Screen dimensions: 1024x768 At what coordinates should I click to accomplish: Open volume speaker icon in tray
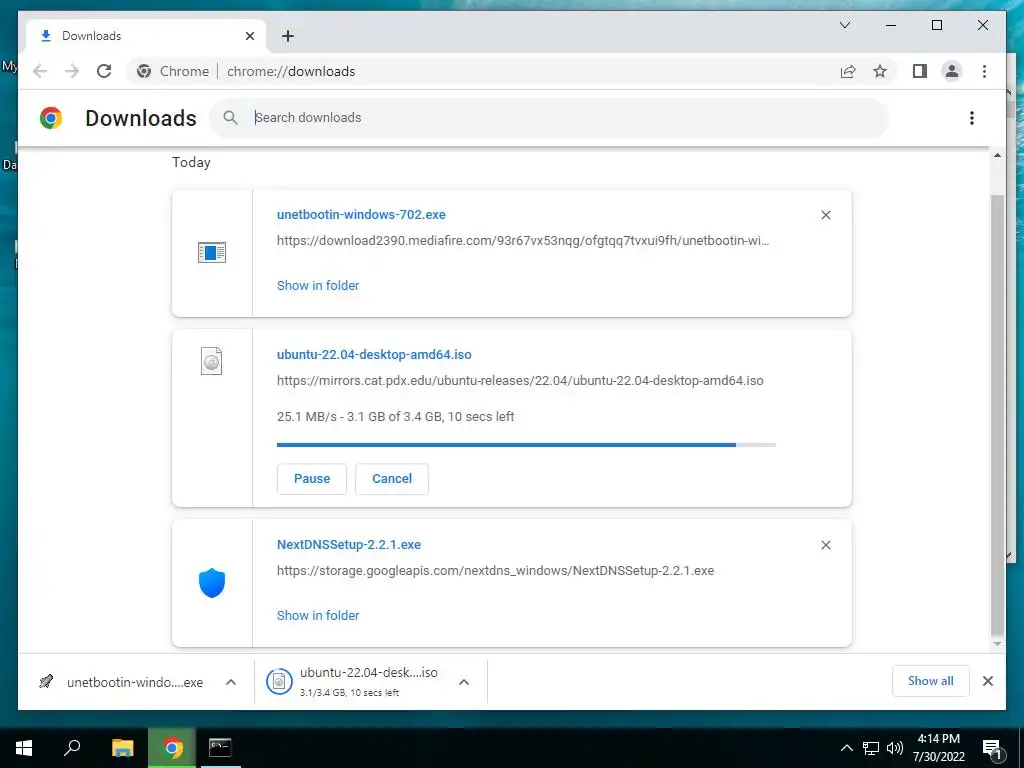pyautogui.click(x=895, y=748)
